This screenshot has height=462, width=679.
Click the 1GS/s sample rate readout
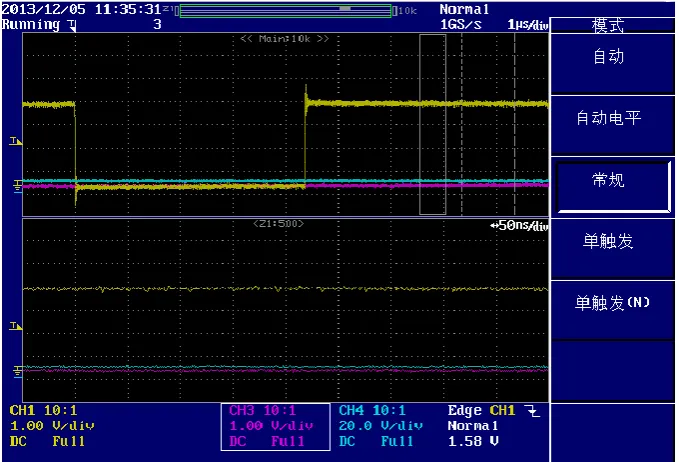click(x=461, y=24)
